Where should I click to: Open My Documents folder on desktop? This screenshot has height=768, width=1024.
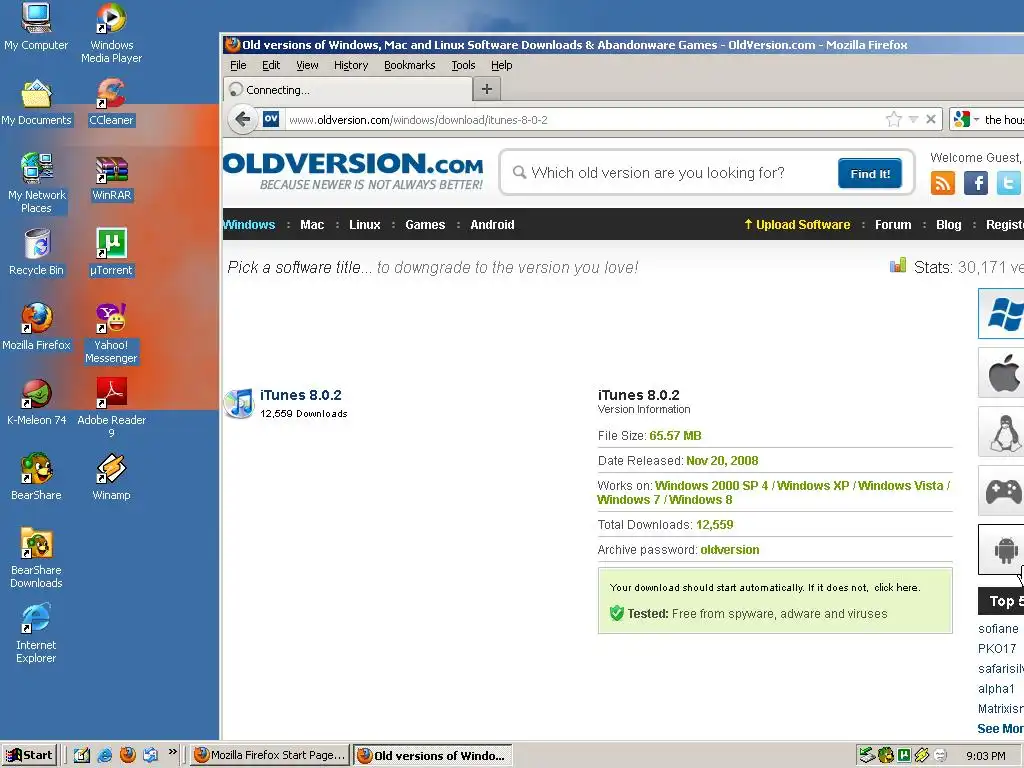point(36,103)
